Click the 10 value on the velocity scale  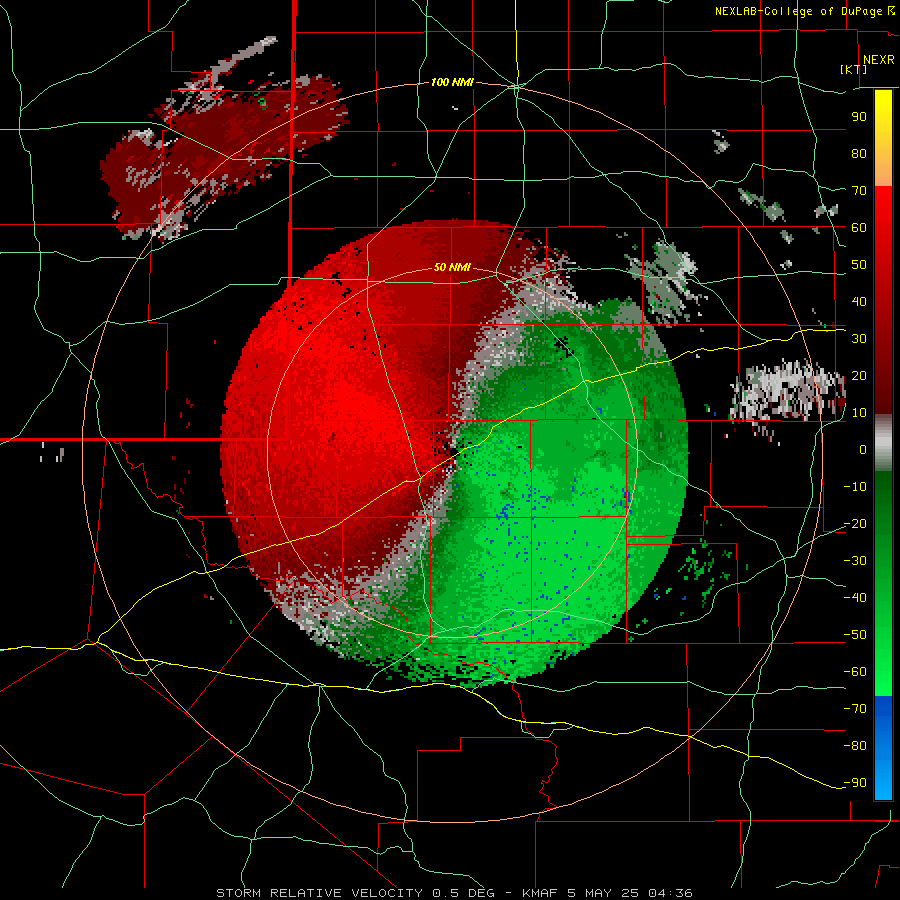859,413
